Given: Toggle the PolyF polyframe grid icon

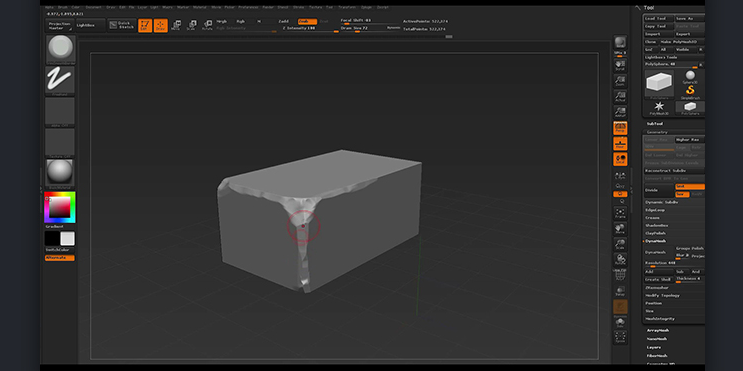Looking at the screenshot, I should pos(620,274).
